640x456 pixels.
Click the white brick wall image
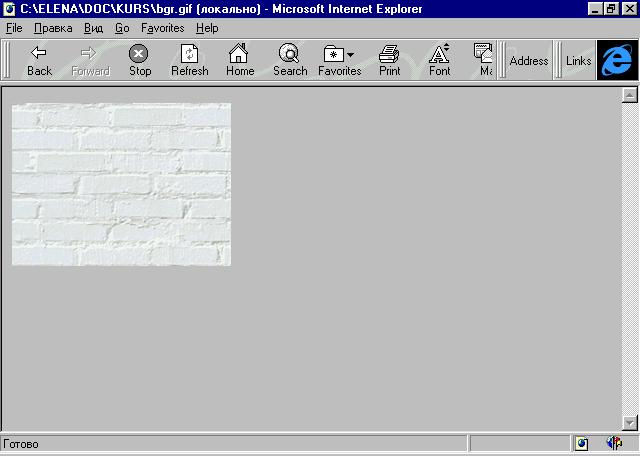coord(121,184)
